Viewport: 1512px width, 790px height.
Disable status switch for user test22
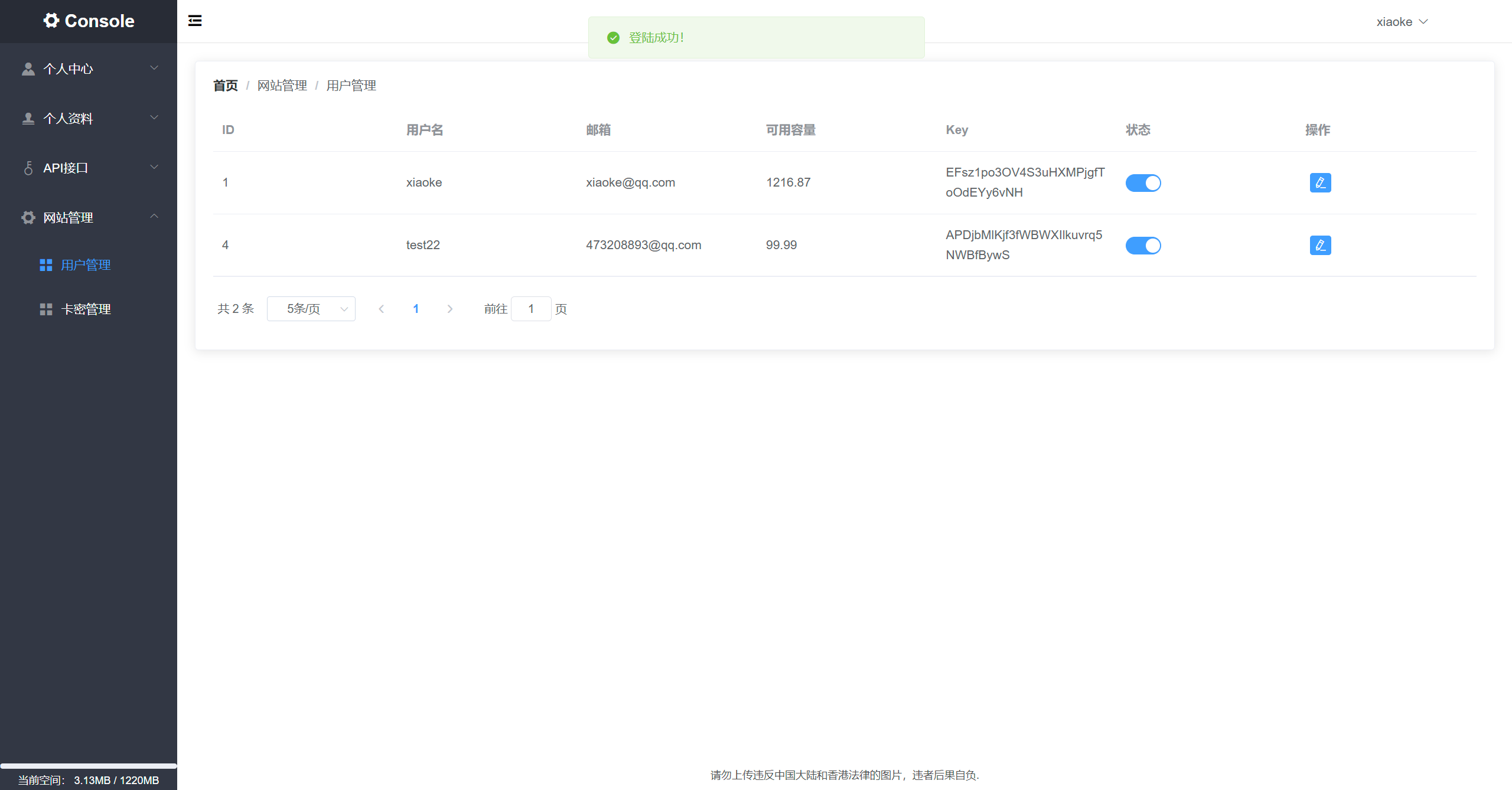tap(1143, 246)
